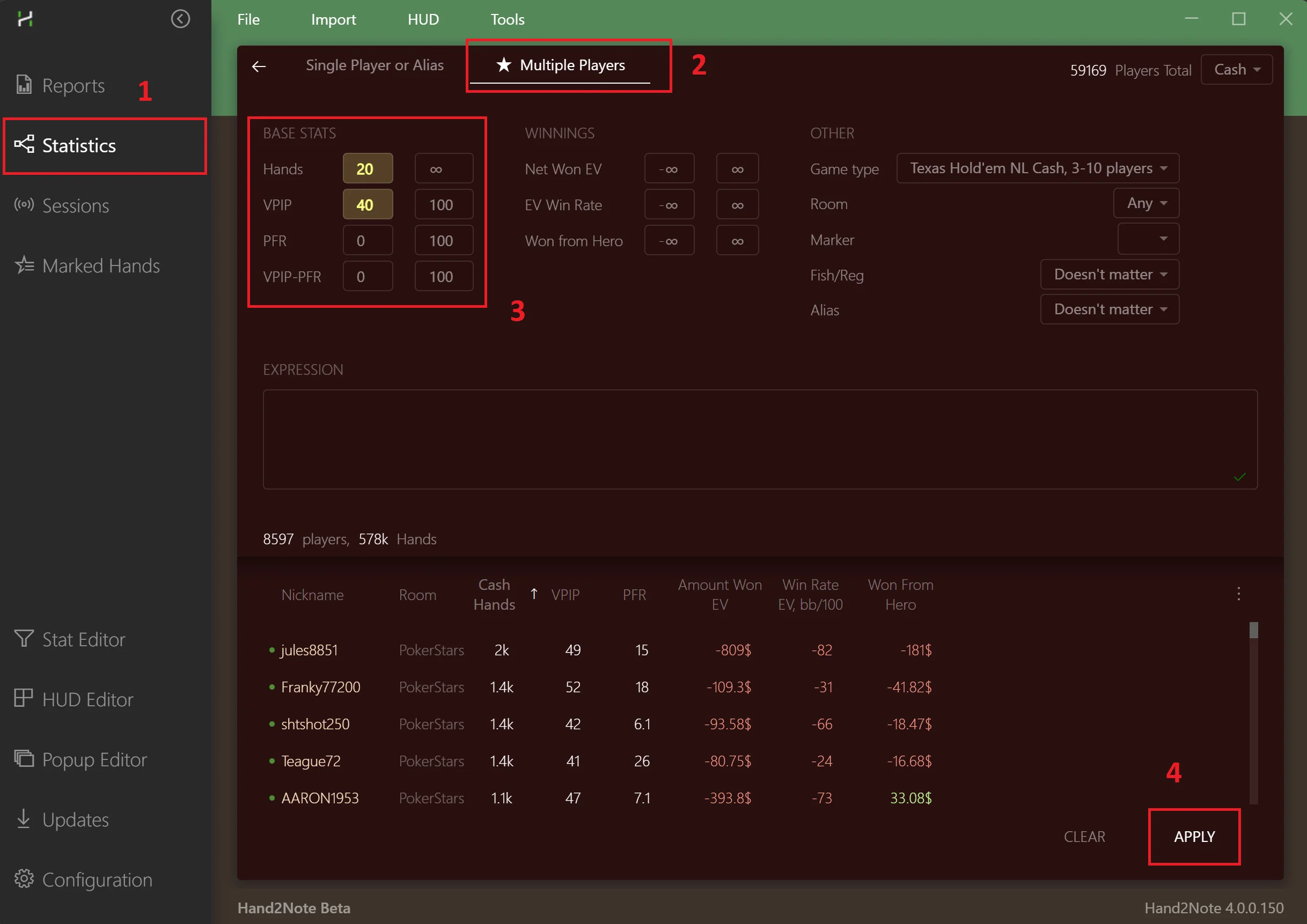Open the Room dropdown set to Any
The height and width of the screenshot is (924, 1307).
(1146, 203)
